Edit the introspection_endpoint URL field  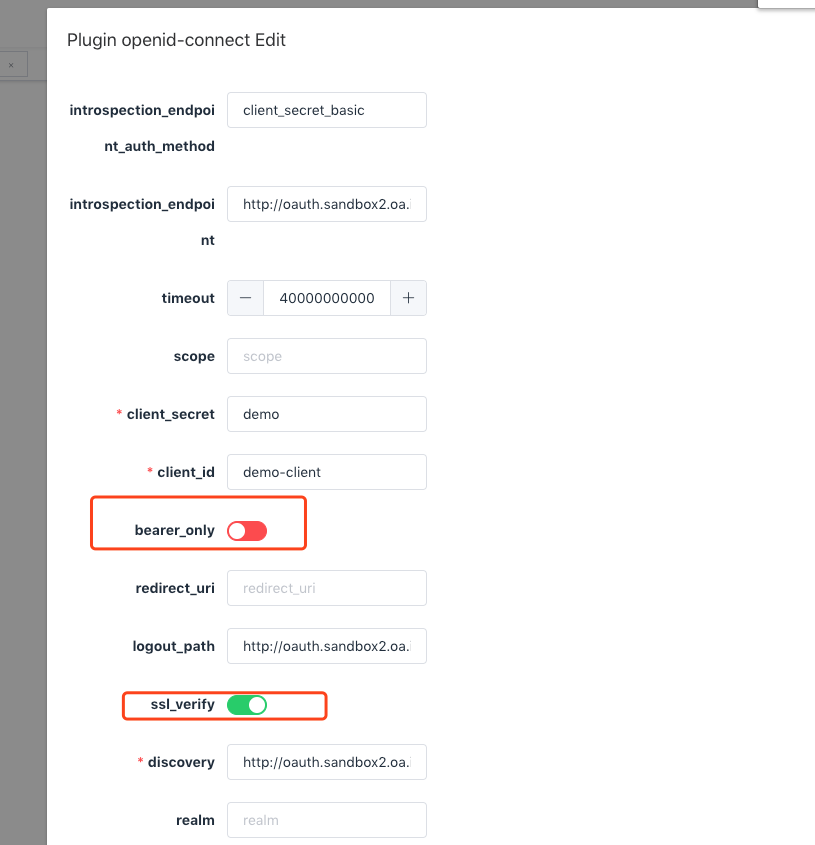tap(326, 204)
